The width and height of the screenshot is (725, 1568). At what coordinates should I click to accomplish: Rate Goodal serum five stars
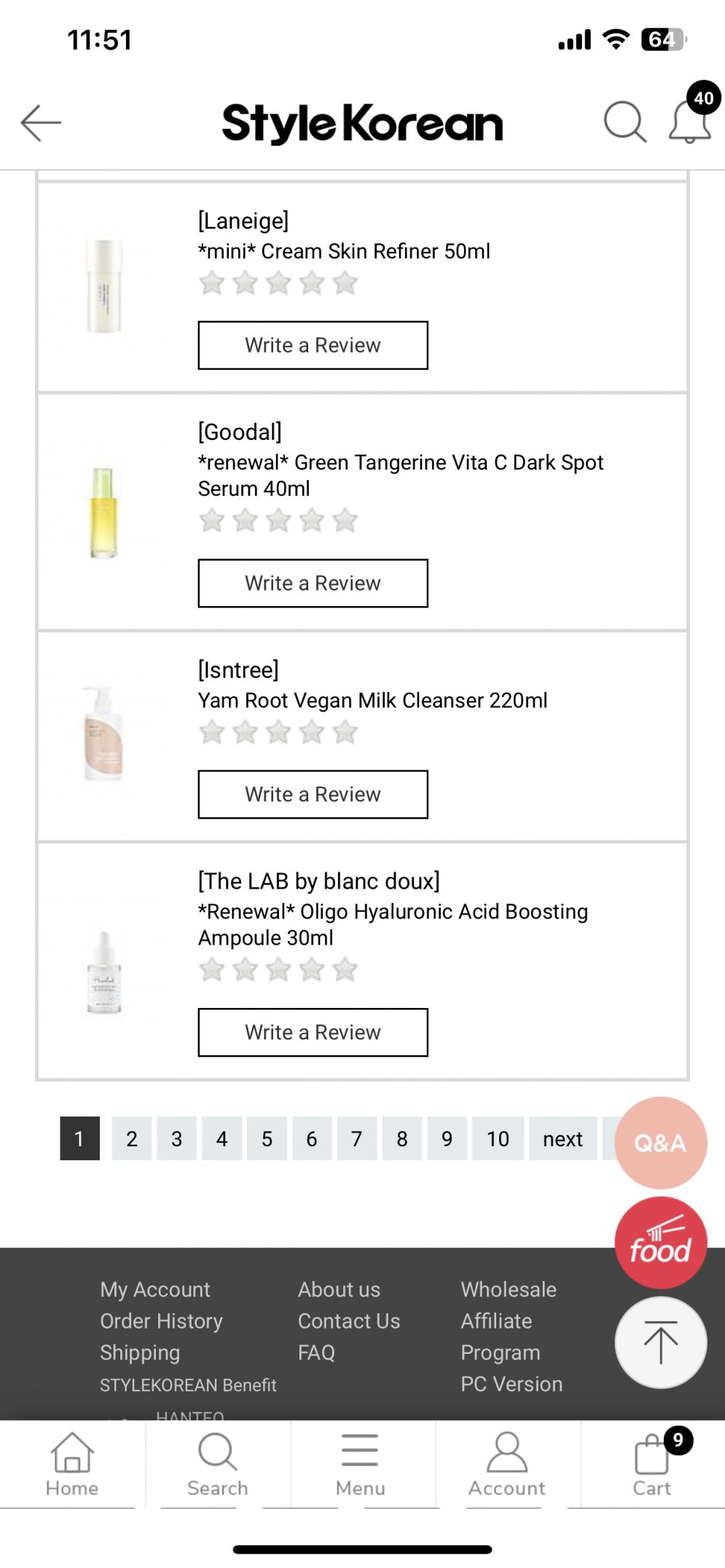point(345,521)
